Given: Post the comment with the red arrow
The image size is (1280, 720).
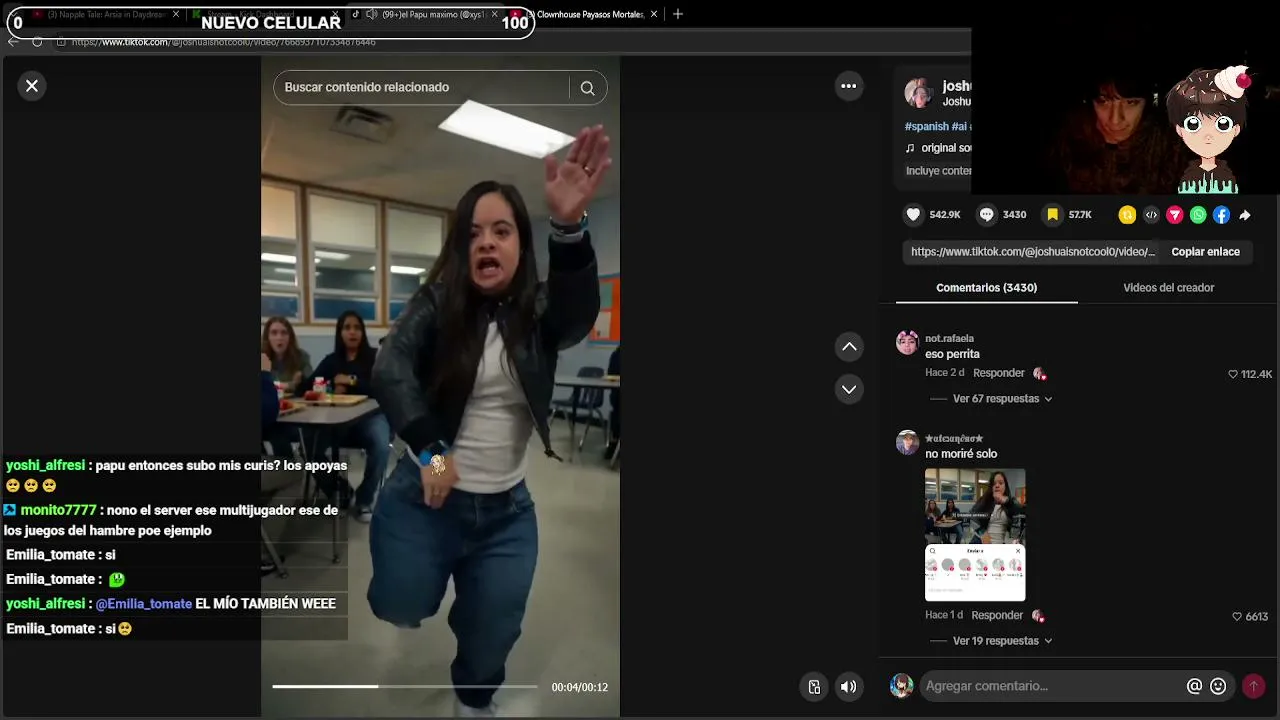Looking at the screenshot, I should [1253, 686].
